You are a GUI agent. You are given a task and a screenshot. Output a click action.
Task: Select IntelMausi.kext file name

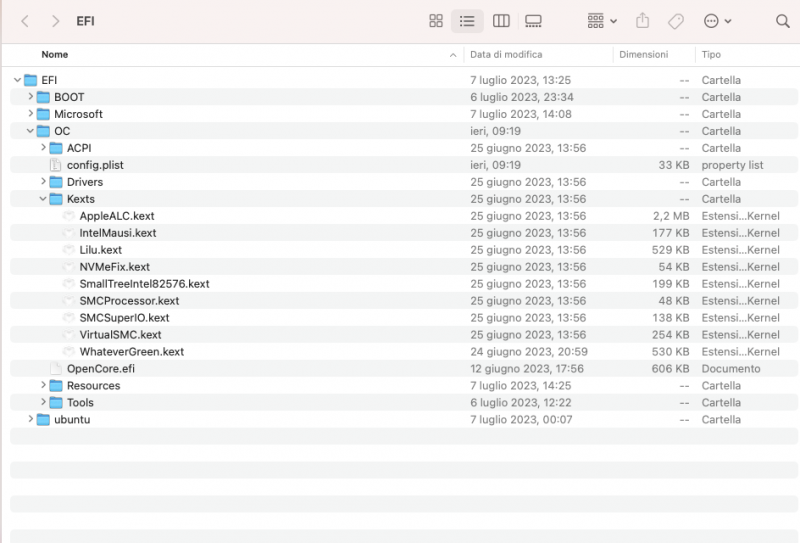118,233
